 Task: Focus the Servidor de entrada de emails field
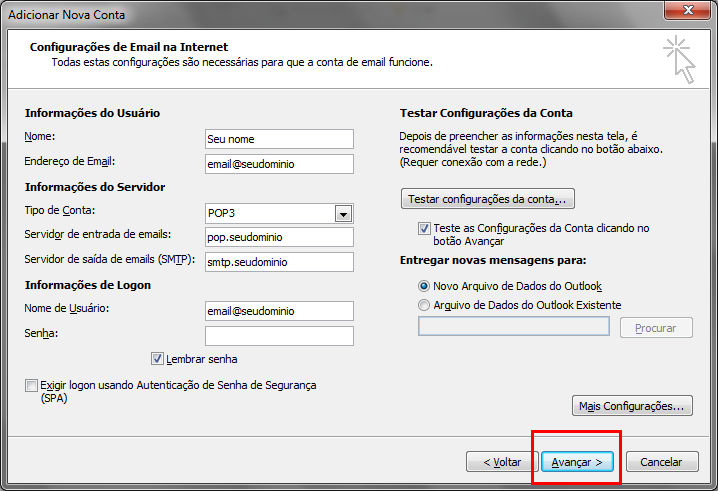(279, 237)
